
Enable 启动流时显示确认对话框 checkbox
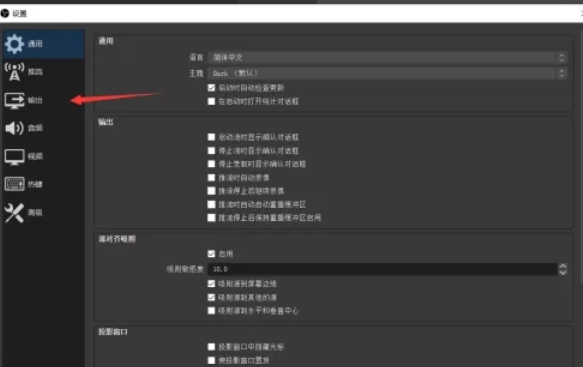(x=211, y=137)
